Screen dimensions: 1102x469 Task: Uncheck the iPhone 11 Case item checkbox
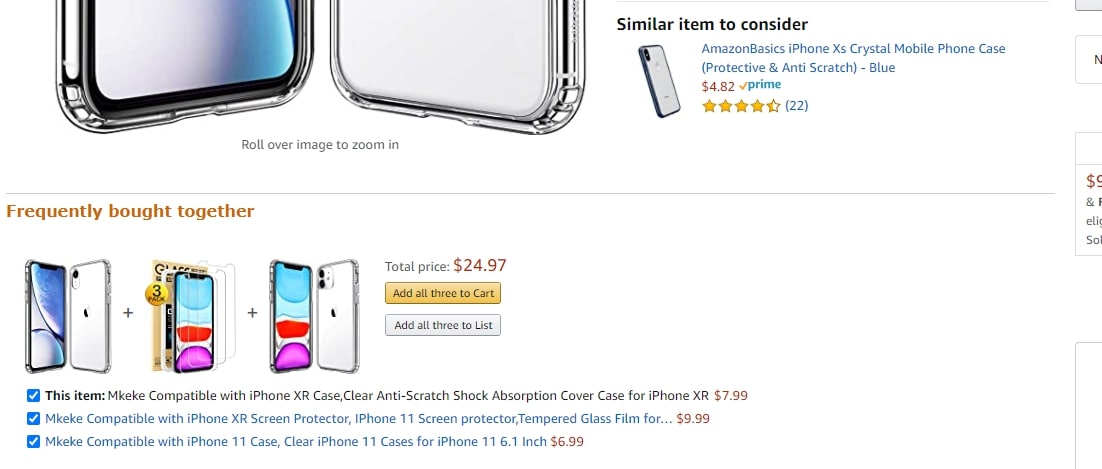34,441
